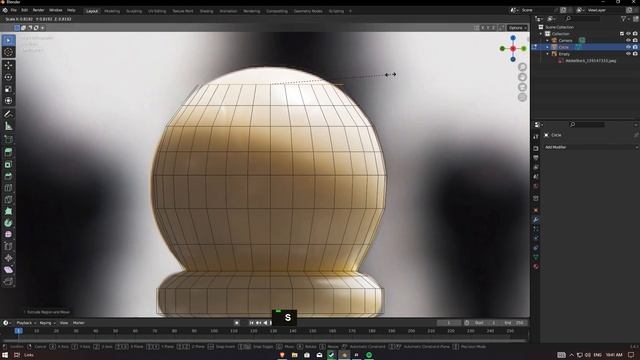Collapse the Collection tree row
640x360 pixels.
pyautogui.click(x=542, y=34)
